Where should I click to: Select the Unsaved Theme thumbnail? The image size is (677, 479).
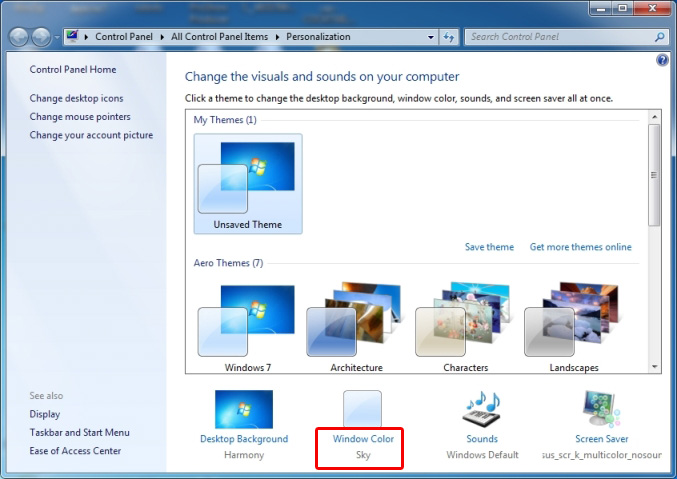[x=248, y=184]
